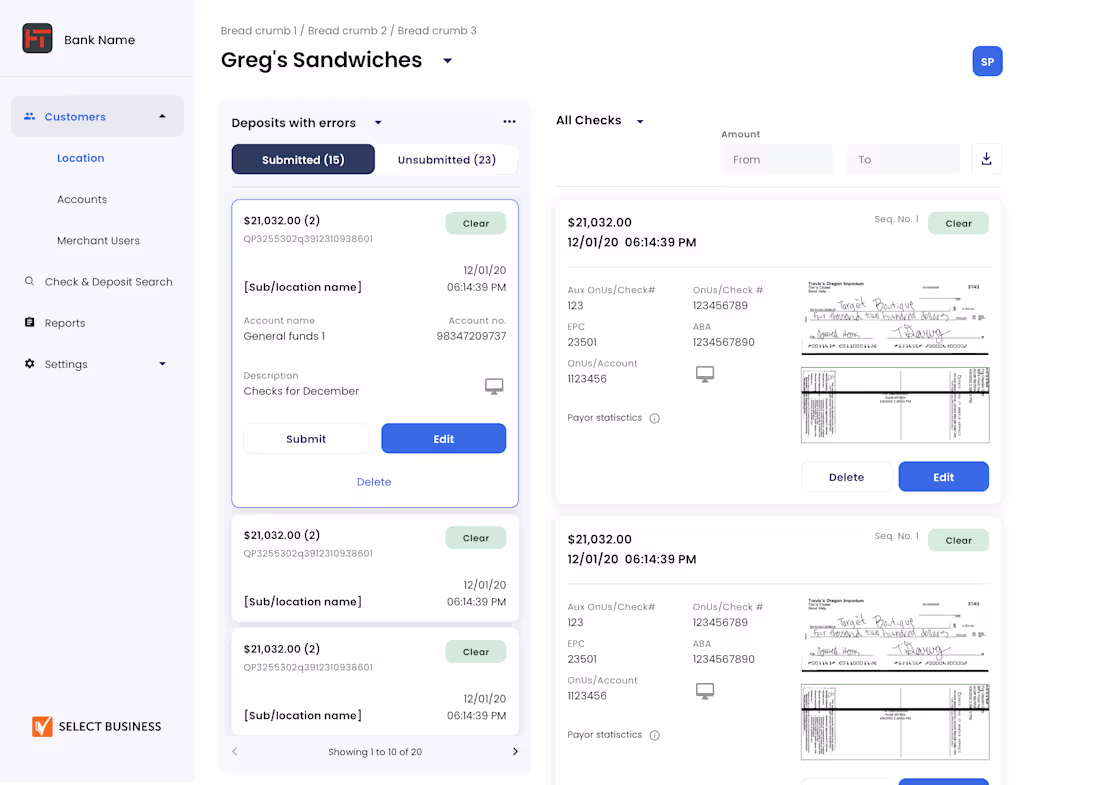Image resolution: width=1100 pixels, height=785 pixels.
Task: Open Merchant Users in the sidebar
Action: point(98,241)
